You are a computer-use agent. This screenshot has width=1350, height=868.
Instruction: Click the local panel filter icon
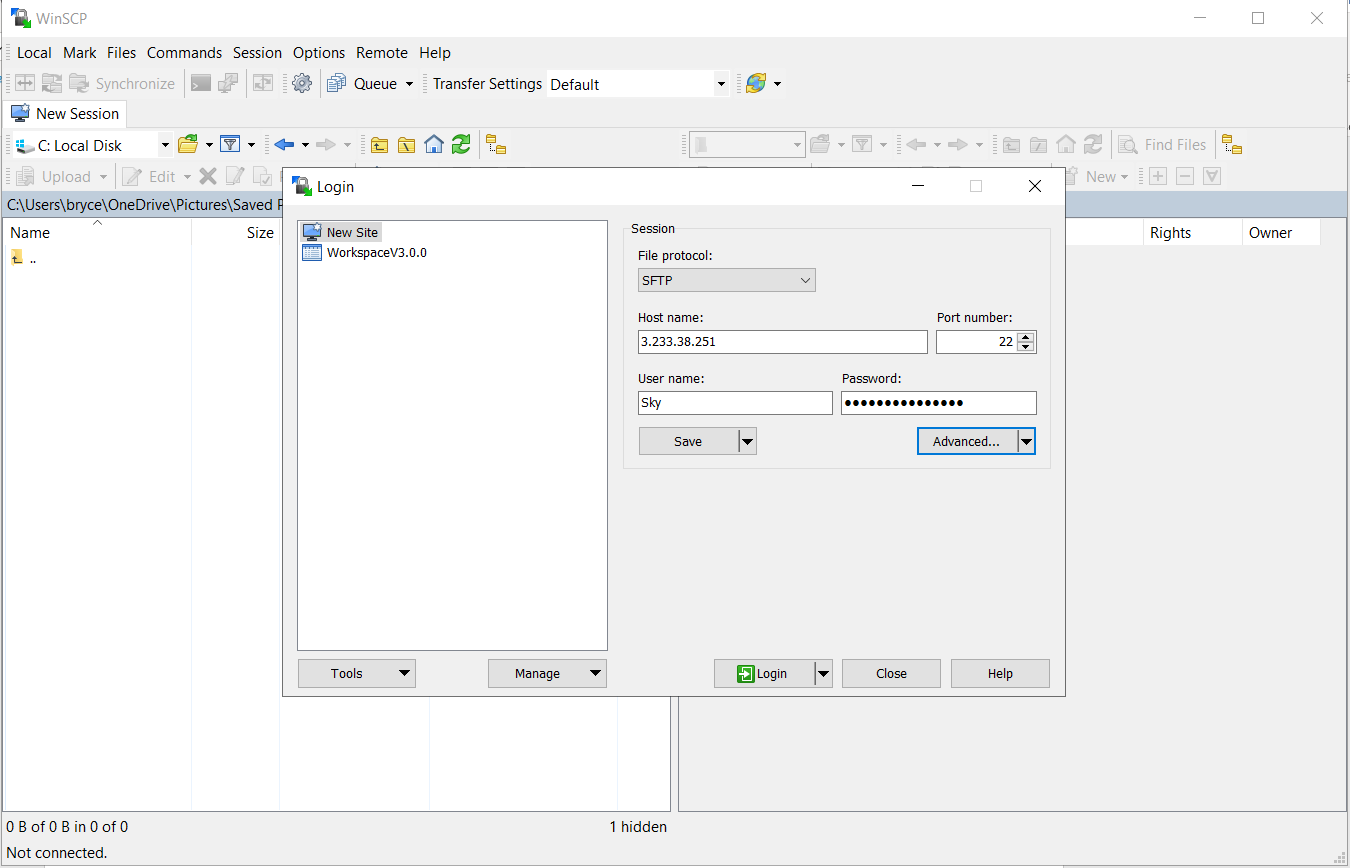coord(230,145)
